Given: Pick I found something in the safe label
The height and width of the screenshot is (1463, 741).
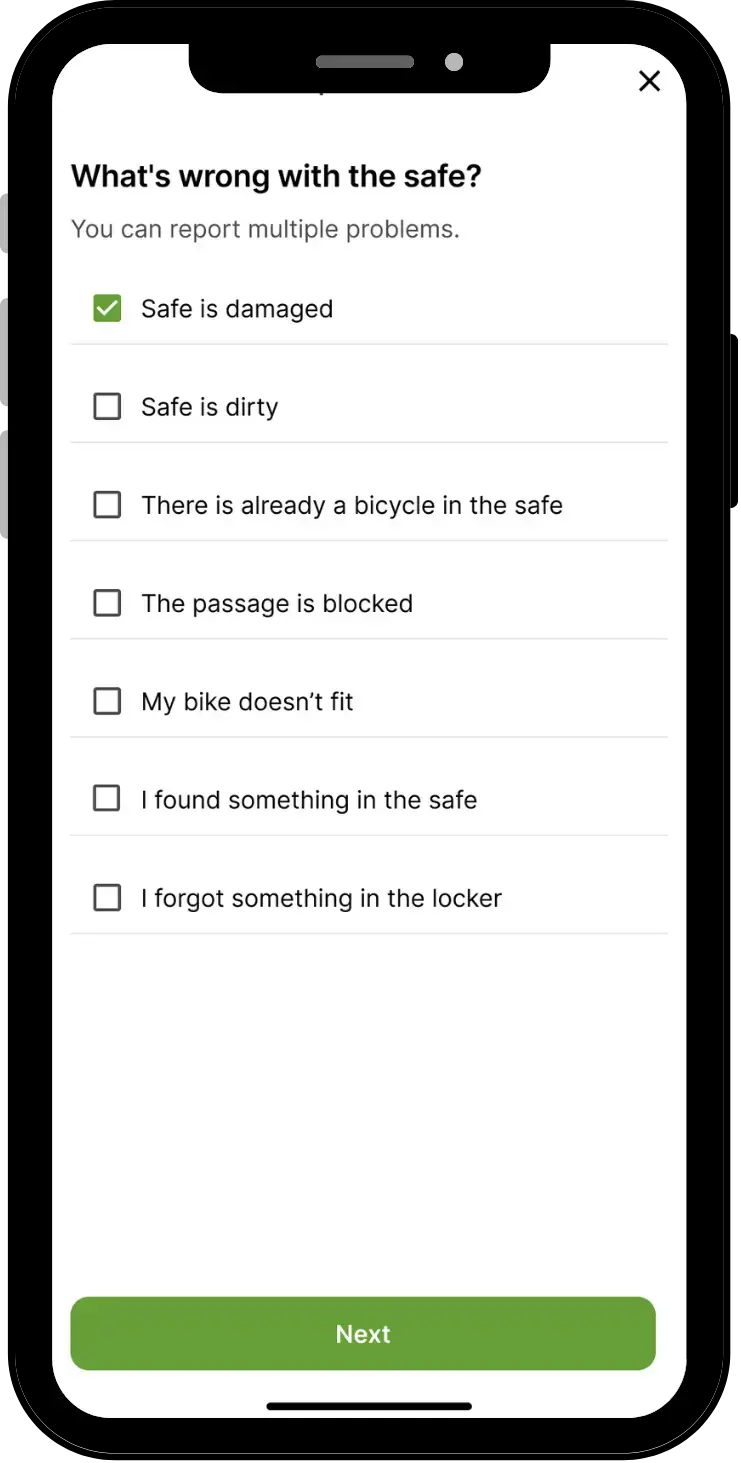Looking at the screenshot, I should [309, 800].
